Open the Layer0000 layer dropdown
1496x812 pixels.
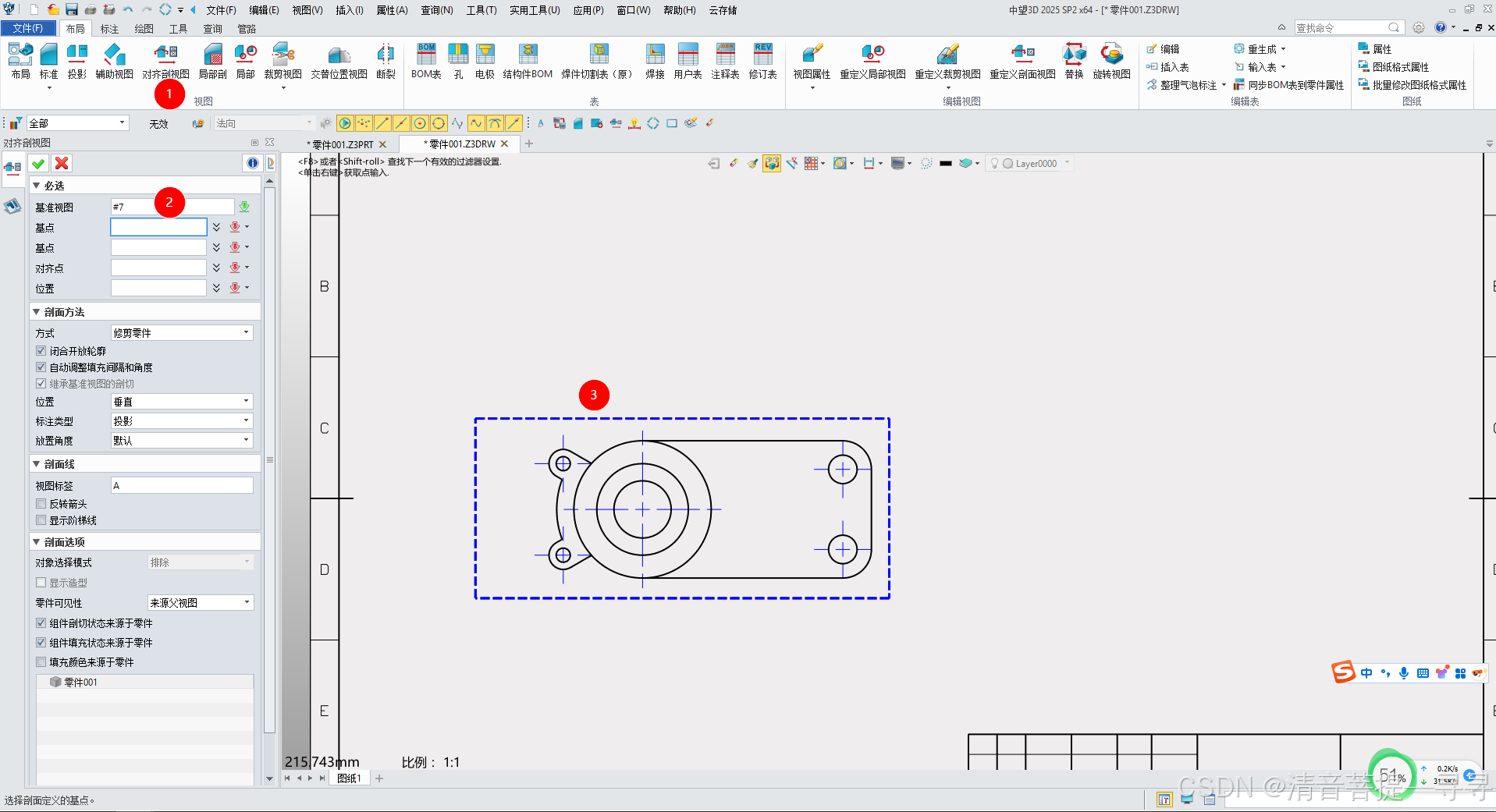[1029, 164]
